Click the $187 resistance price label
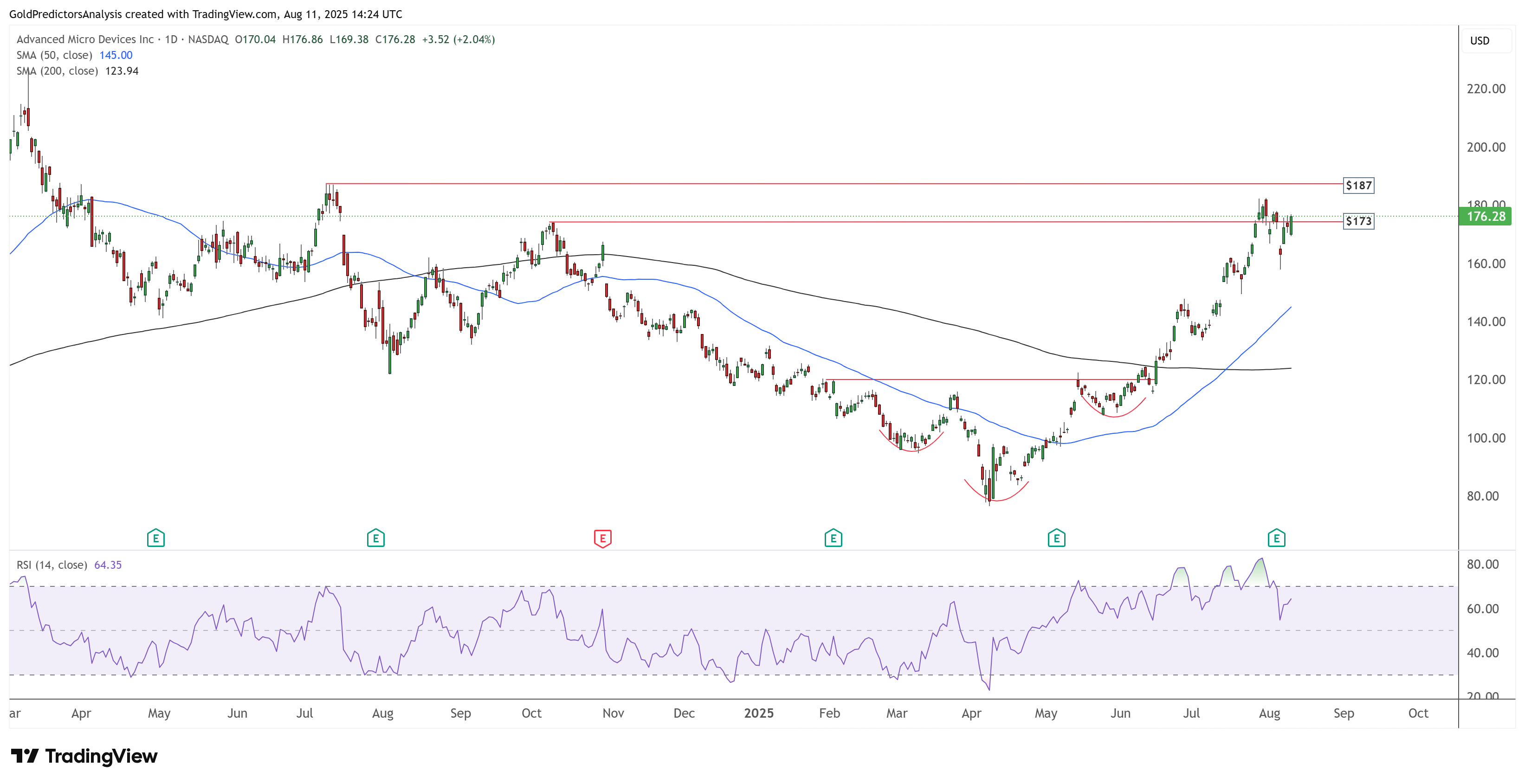The width and height of the screenshot is (1525, 784). (1359, 185)
